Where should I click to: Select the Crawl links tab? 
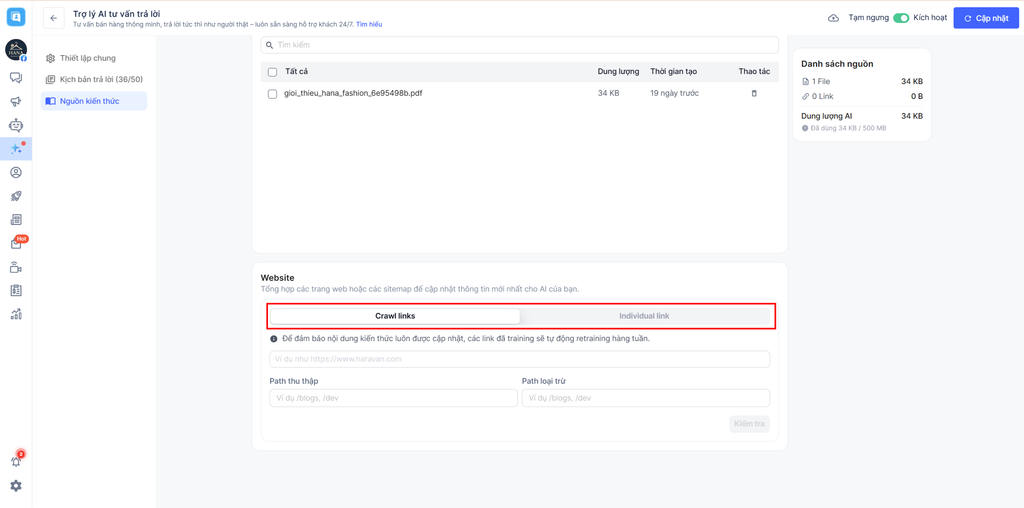click(395, 316)
